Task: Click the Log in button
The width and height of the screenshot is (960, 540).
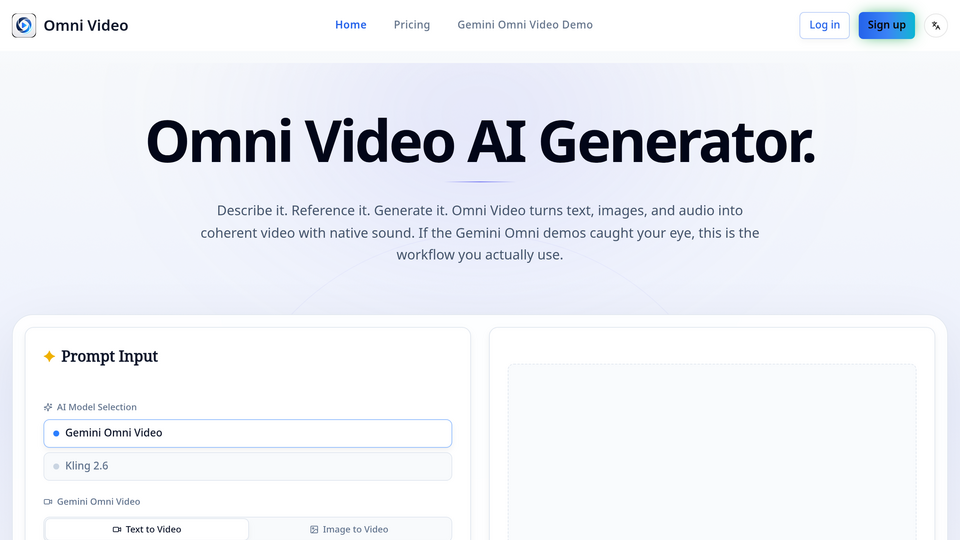Action: [824, 25]
